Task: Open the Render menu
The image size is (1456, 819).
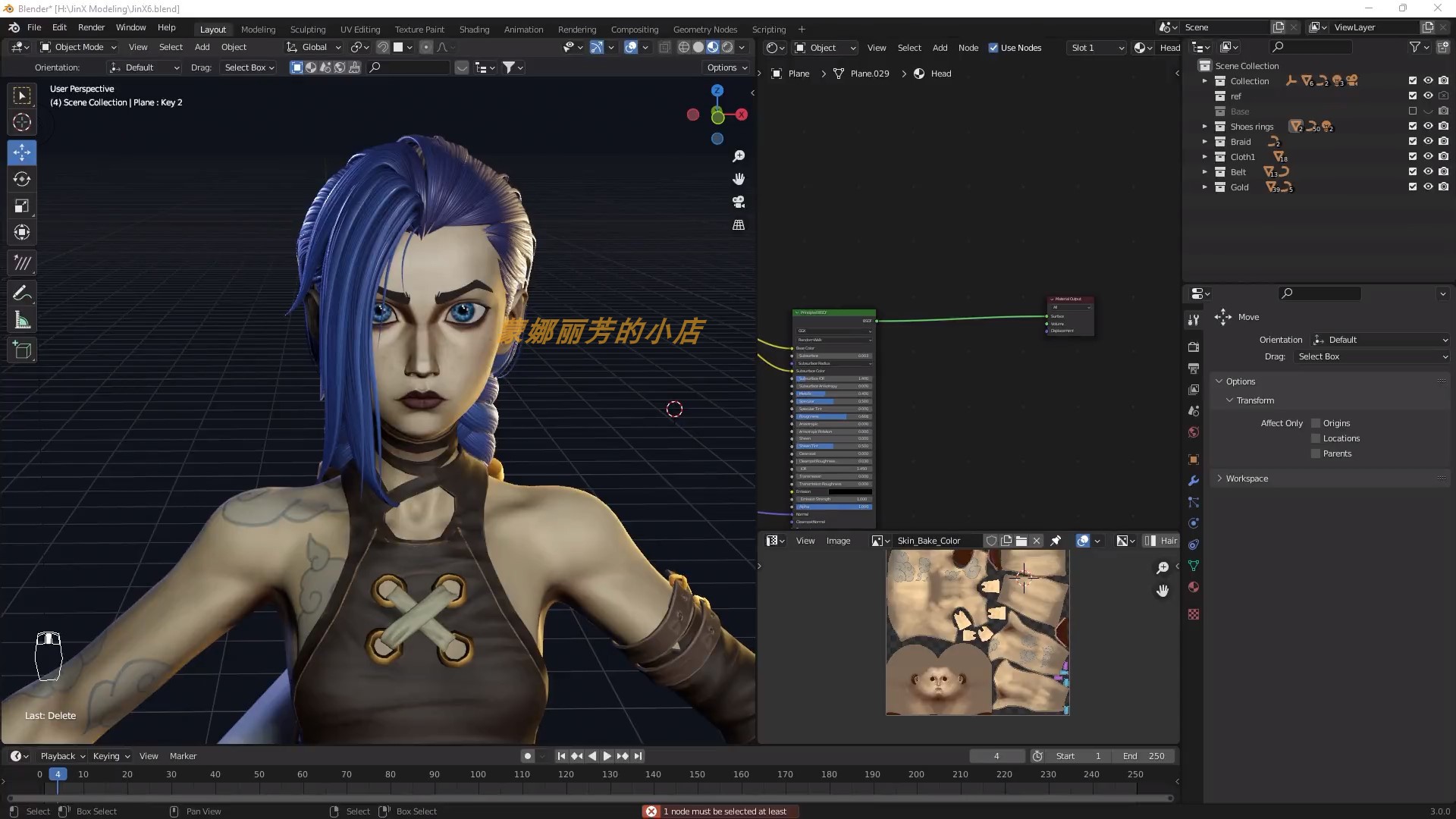Action: coord(91,27)
